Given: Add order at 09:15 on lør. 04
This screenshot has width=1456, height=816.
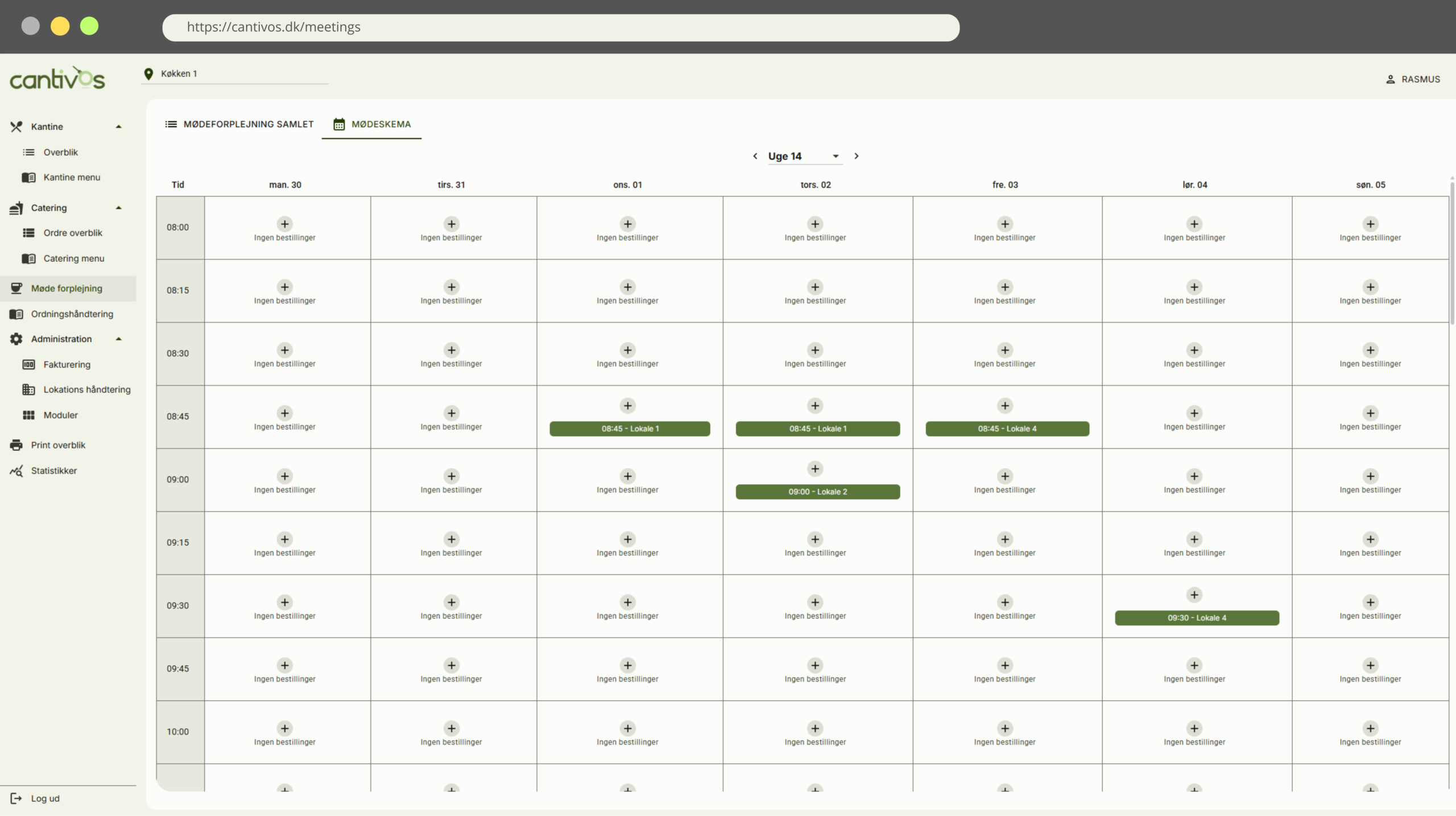Looking at the screenshot, I should (x=1194, y=539).
